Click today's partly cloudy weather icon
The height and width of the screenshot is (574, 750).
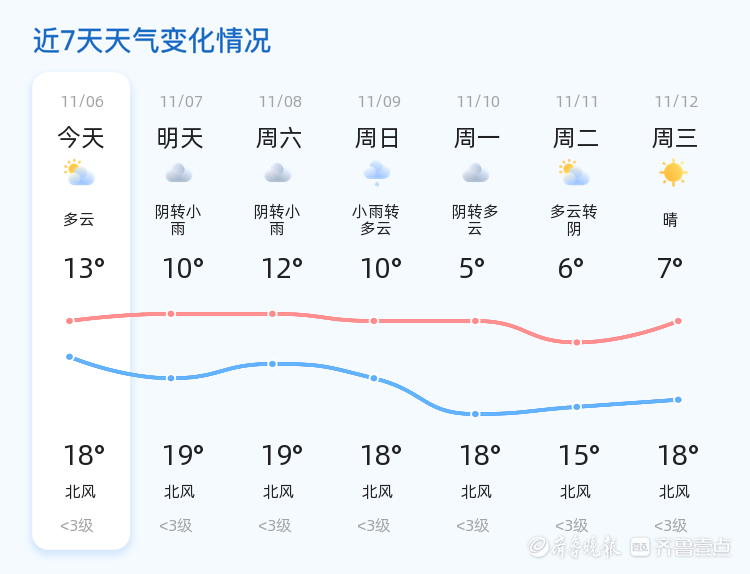point(79,173)
